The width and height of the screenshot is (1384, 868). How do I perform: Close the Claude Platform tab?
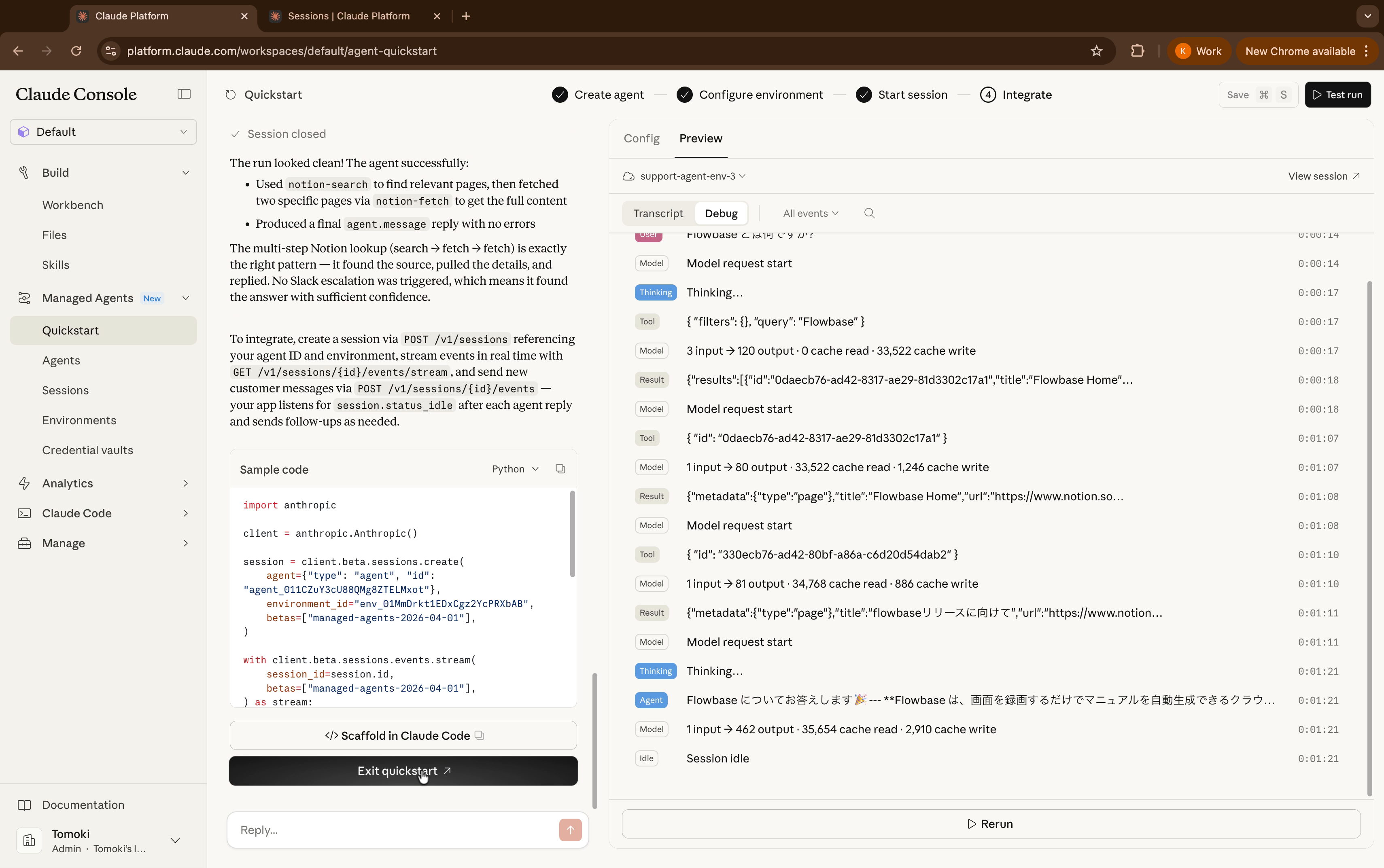coord(245,16)
